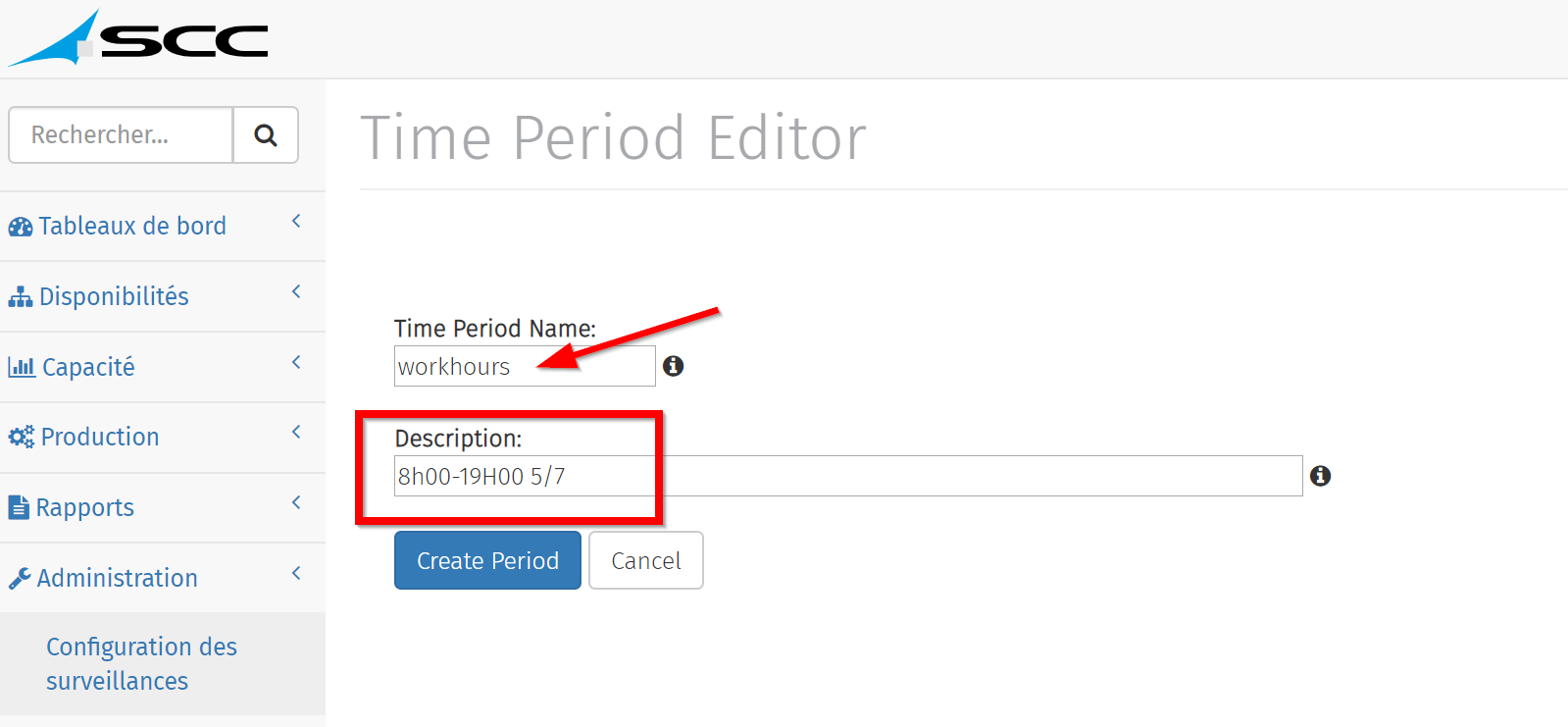
Task: Click the SCC logo
Action: [139, 39]
